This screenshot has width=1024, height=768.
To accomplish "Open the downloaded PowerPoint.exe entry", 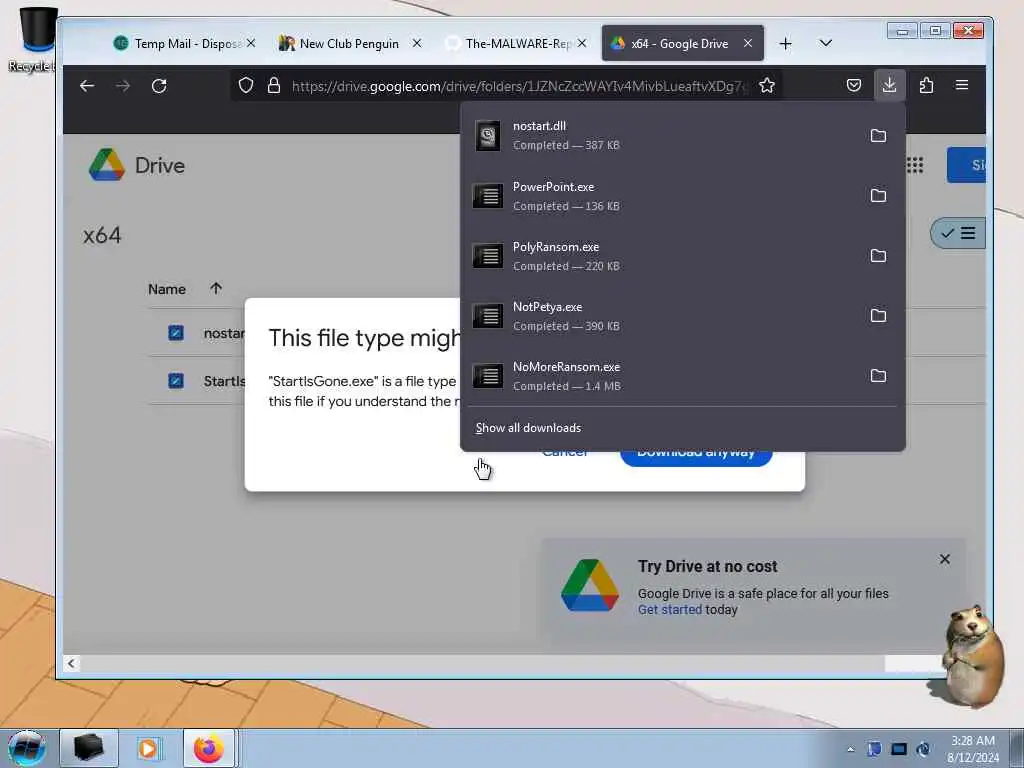I will point(662,196).
